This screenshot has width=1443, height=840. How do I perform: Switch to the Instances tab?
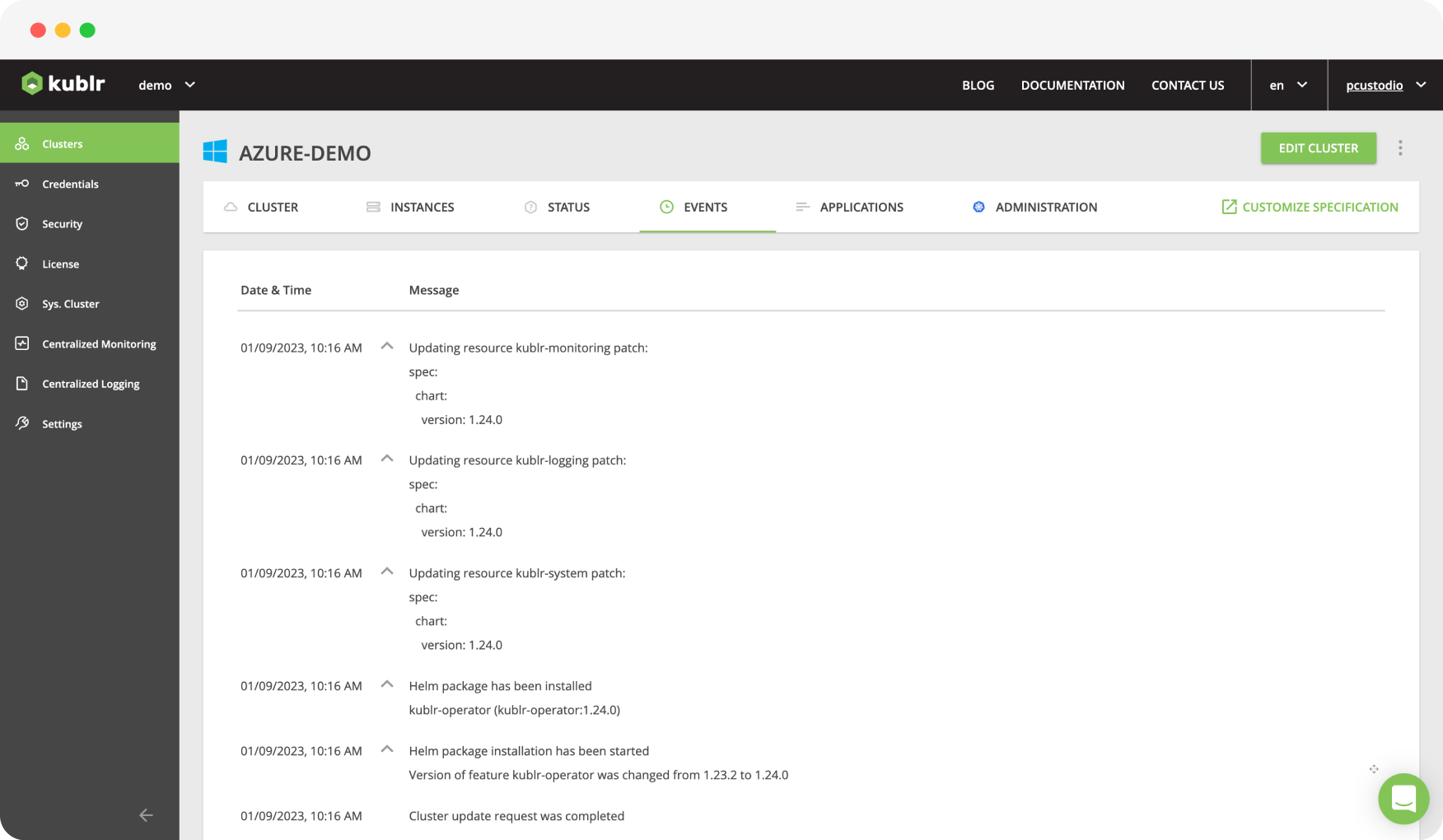point(410,207)
